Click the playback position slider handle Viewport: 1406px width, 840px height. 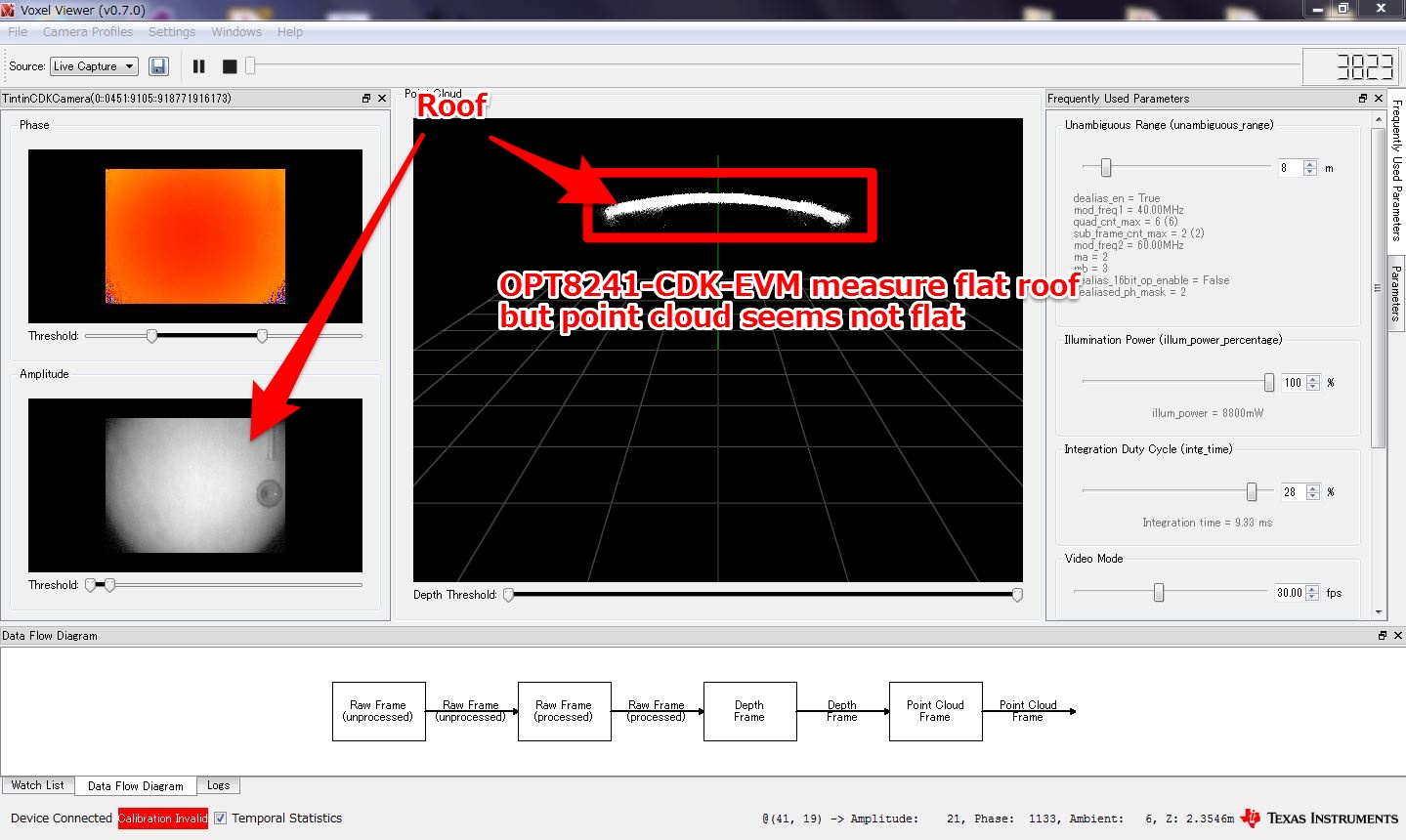pos(250,65)
